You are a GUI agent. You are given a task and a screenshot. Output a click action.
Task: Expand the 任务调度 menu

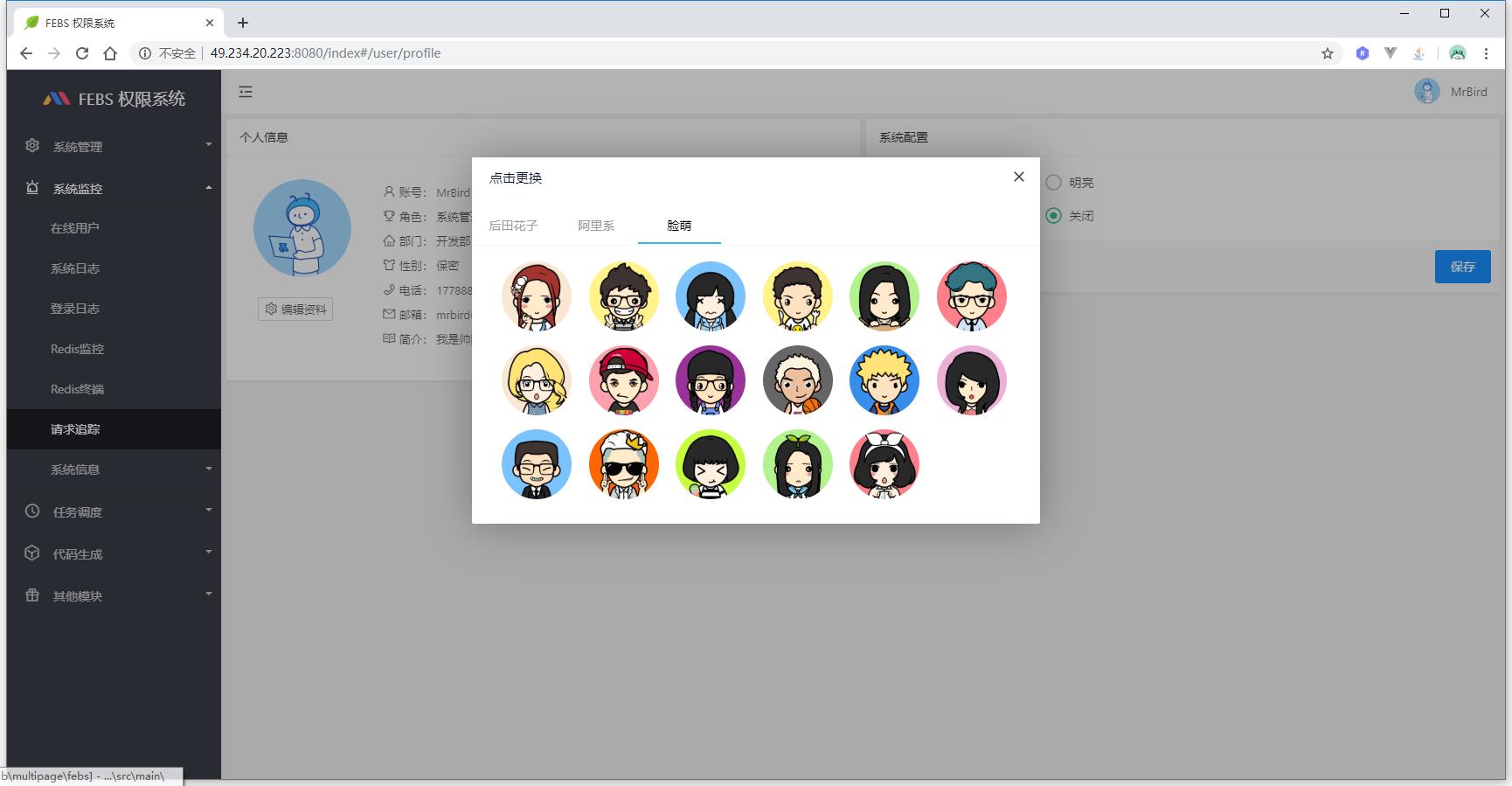click(114, 511)
